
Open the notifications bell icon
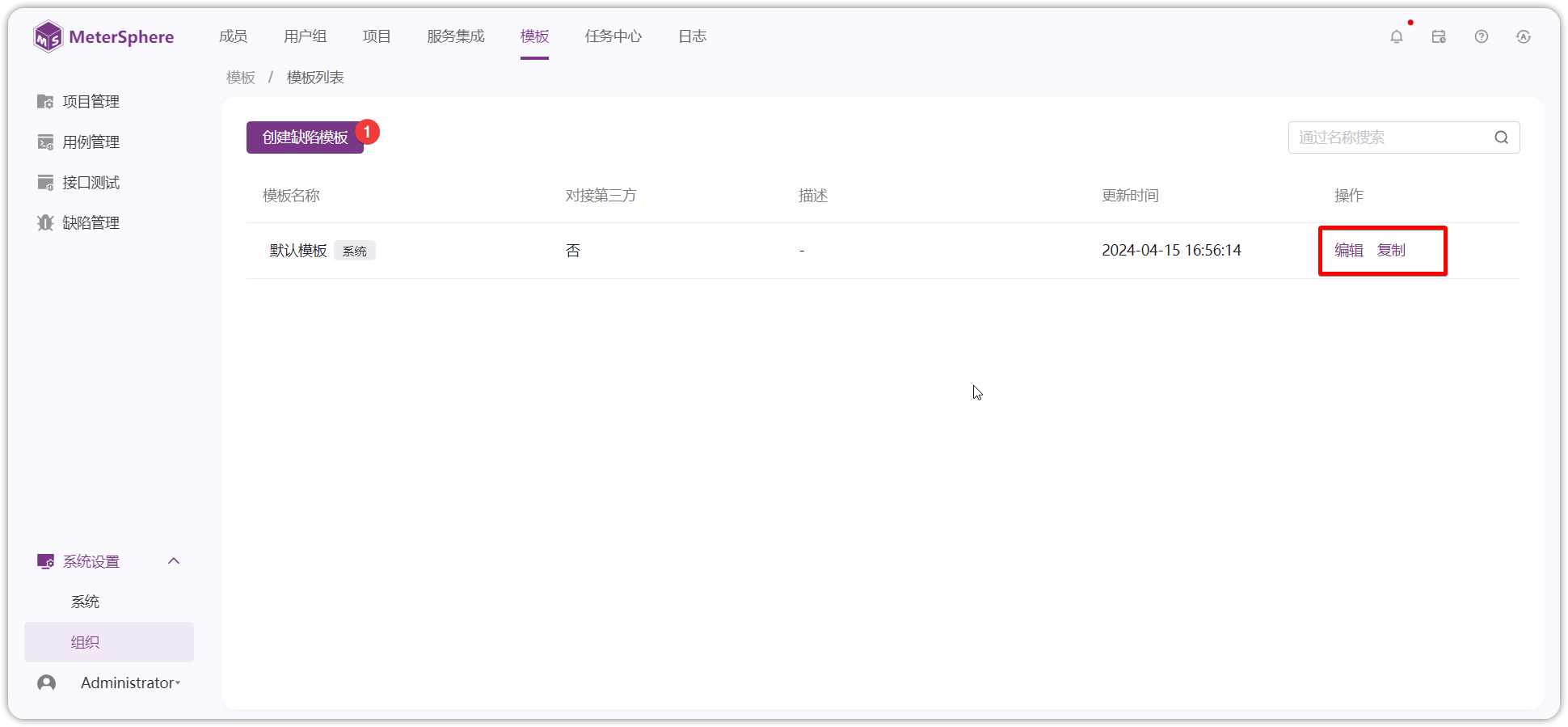[1397, 36]
